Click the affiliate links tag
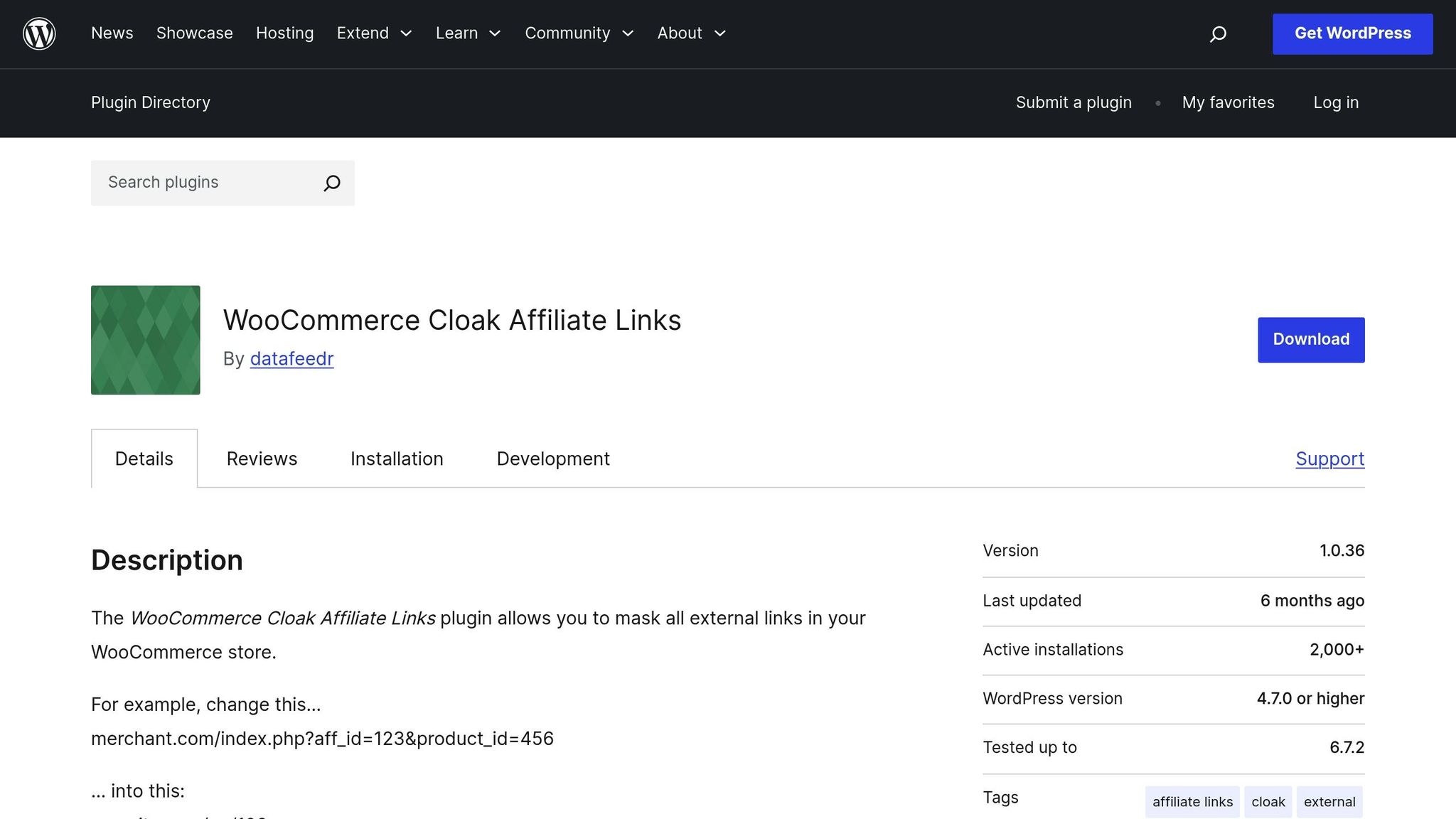1456x819 pixels. pos(1192,802)
